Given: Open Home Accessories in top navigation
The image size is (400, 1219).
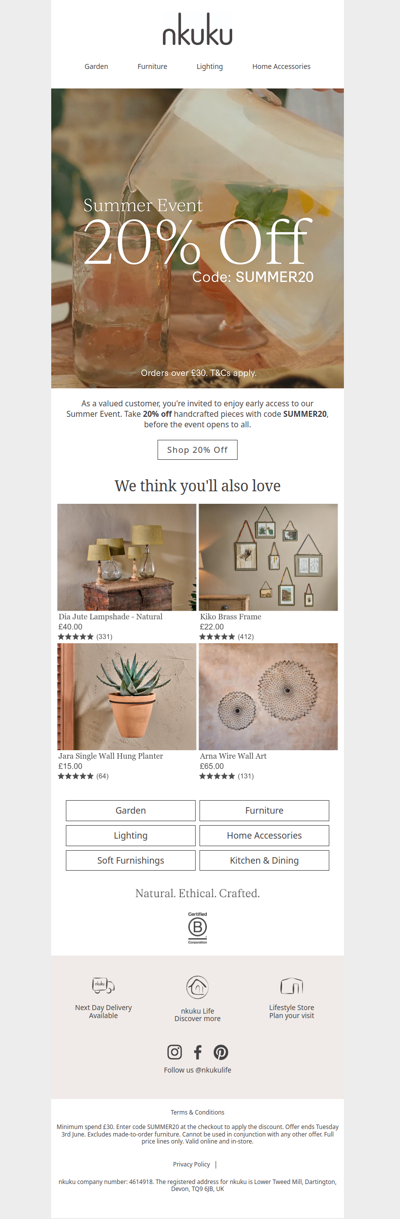Looking at the screenshot, I should [x=281, y=67].
